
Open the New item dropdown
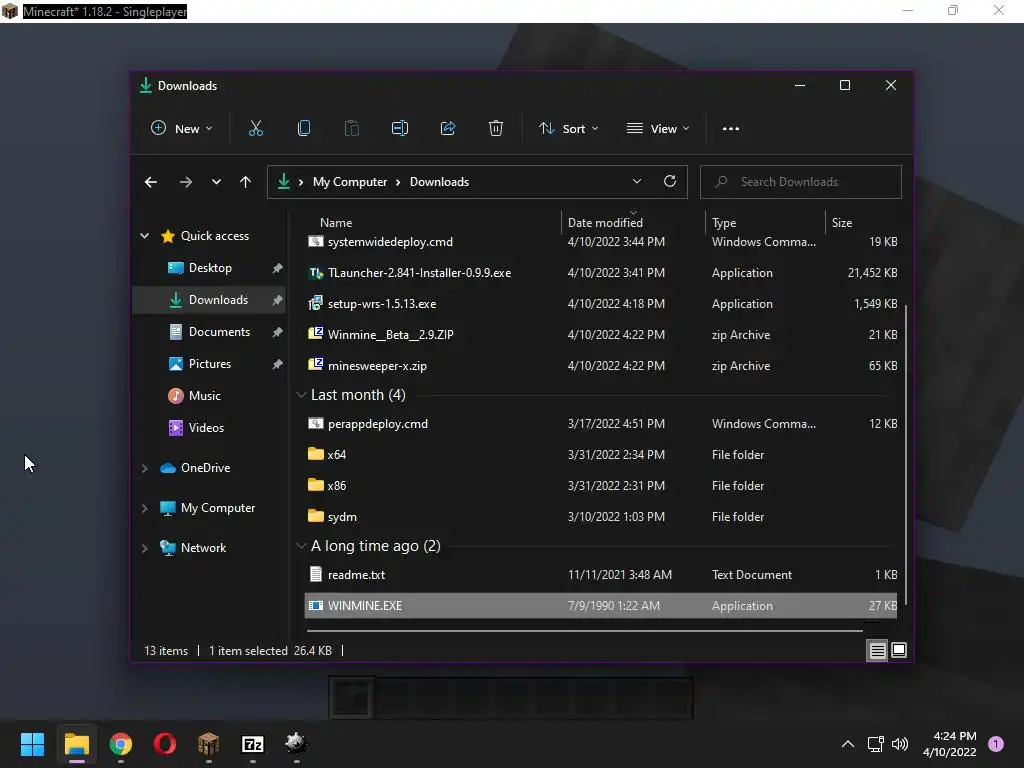pos(182,129)
